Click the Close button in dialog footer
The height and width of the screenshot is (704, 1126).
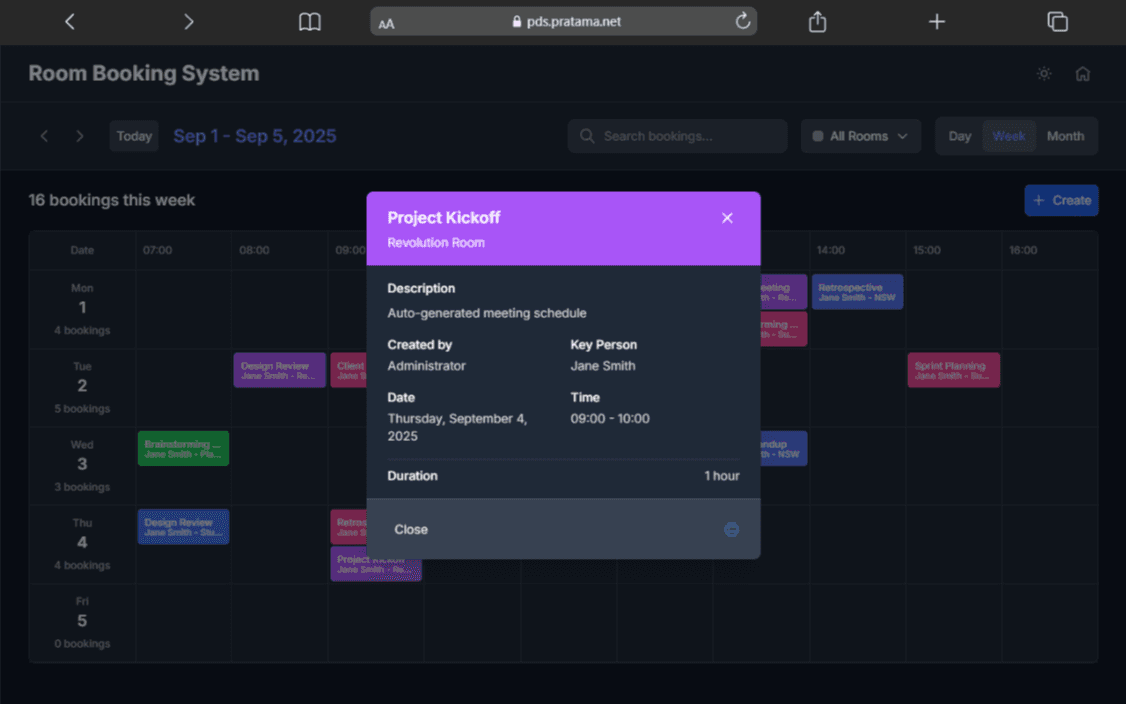(x=411, y=529)
